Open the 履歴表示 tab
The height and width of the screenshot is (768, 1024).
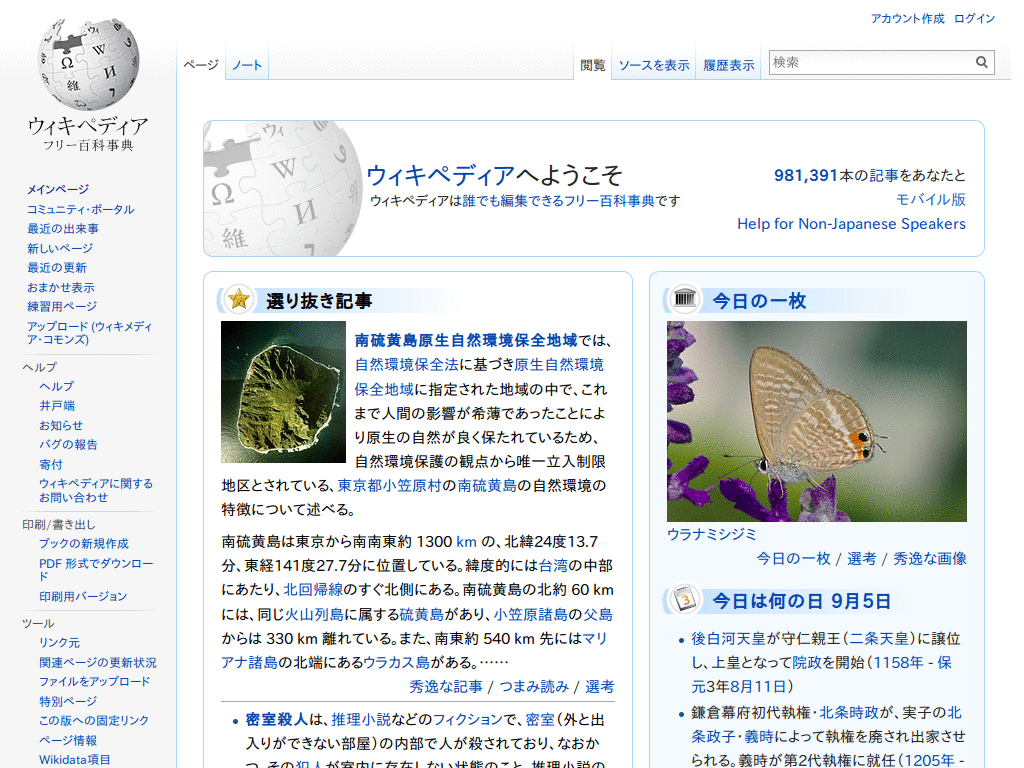(x=728, y=65)
